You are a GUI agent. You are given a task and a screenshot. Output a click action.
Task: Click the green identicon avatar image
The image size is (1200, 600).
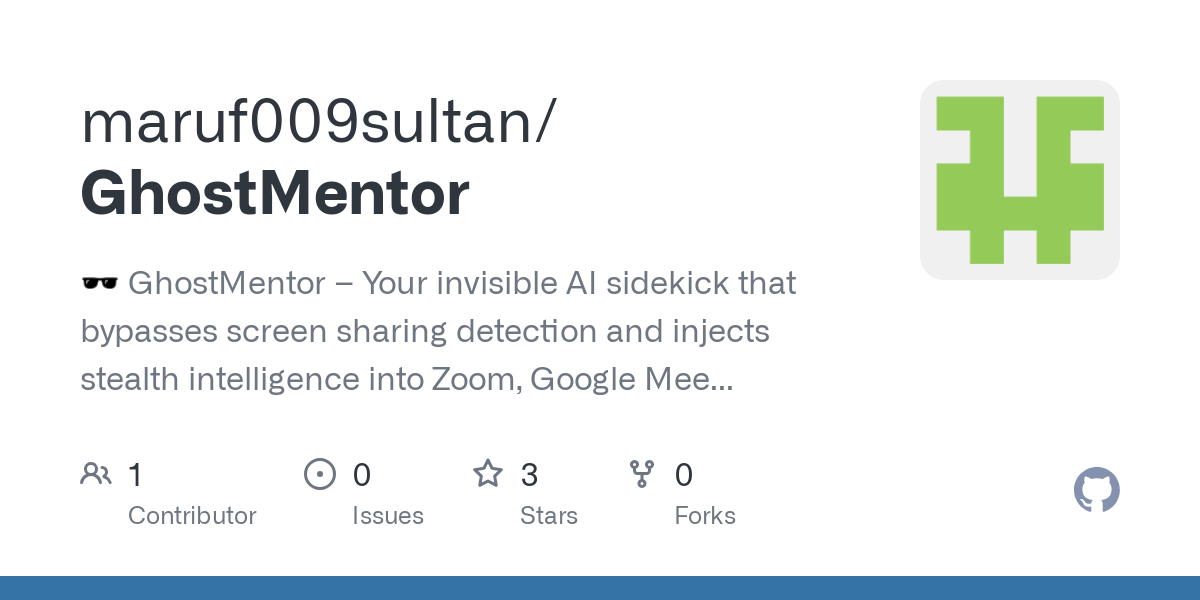tap(1020, 180)
